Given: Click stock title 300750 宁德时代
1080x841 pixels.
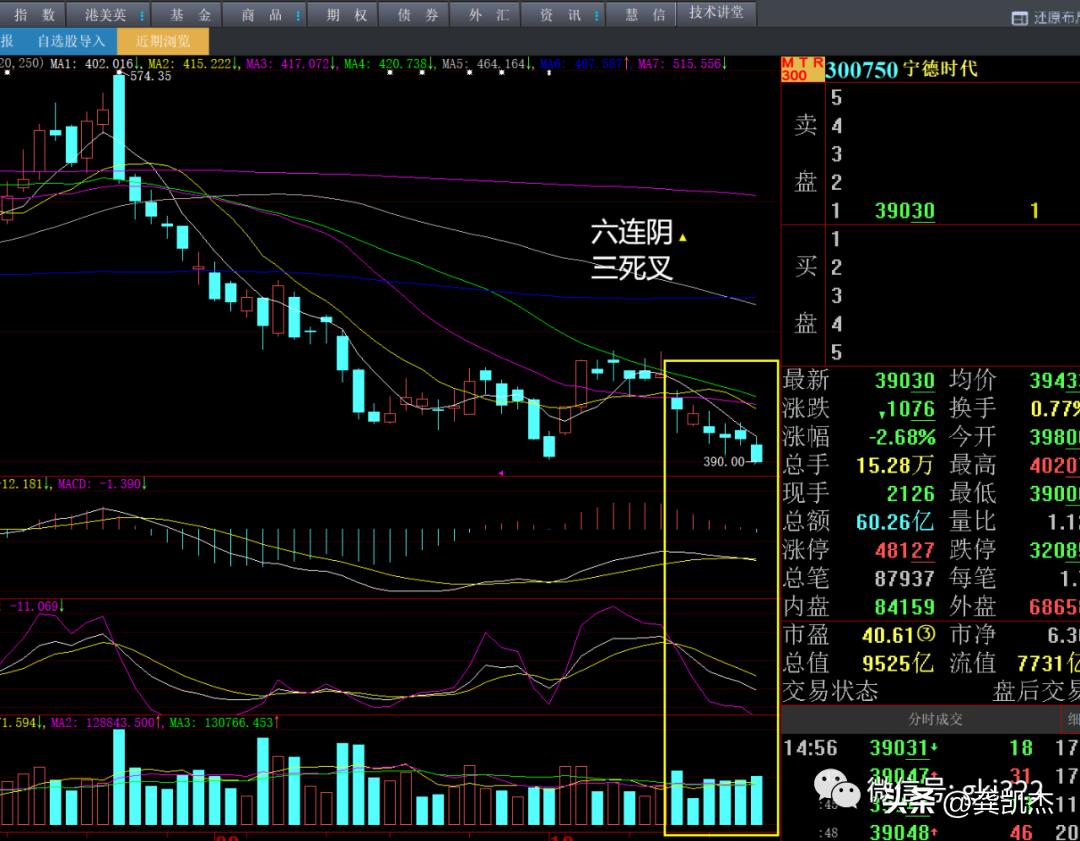Looking at the screenshot, I should [902, 69].
